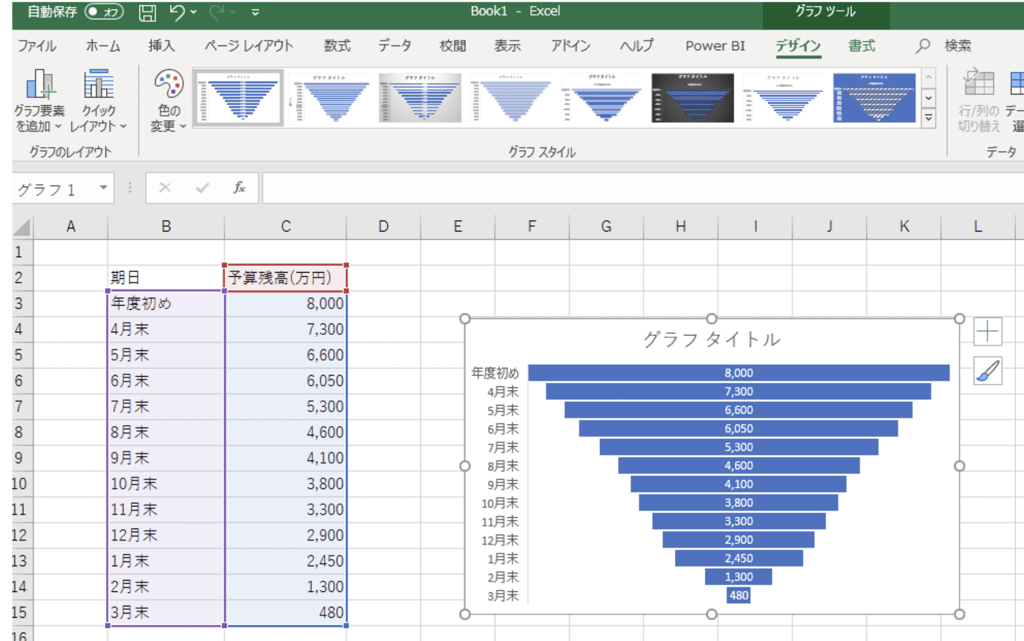The height and width of the screenshot is (641, 1024).
Task: Toggle the 自動保存 AutoSave switch
Action: 104,12
